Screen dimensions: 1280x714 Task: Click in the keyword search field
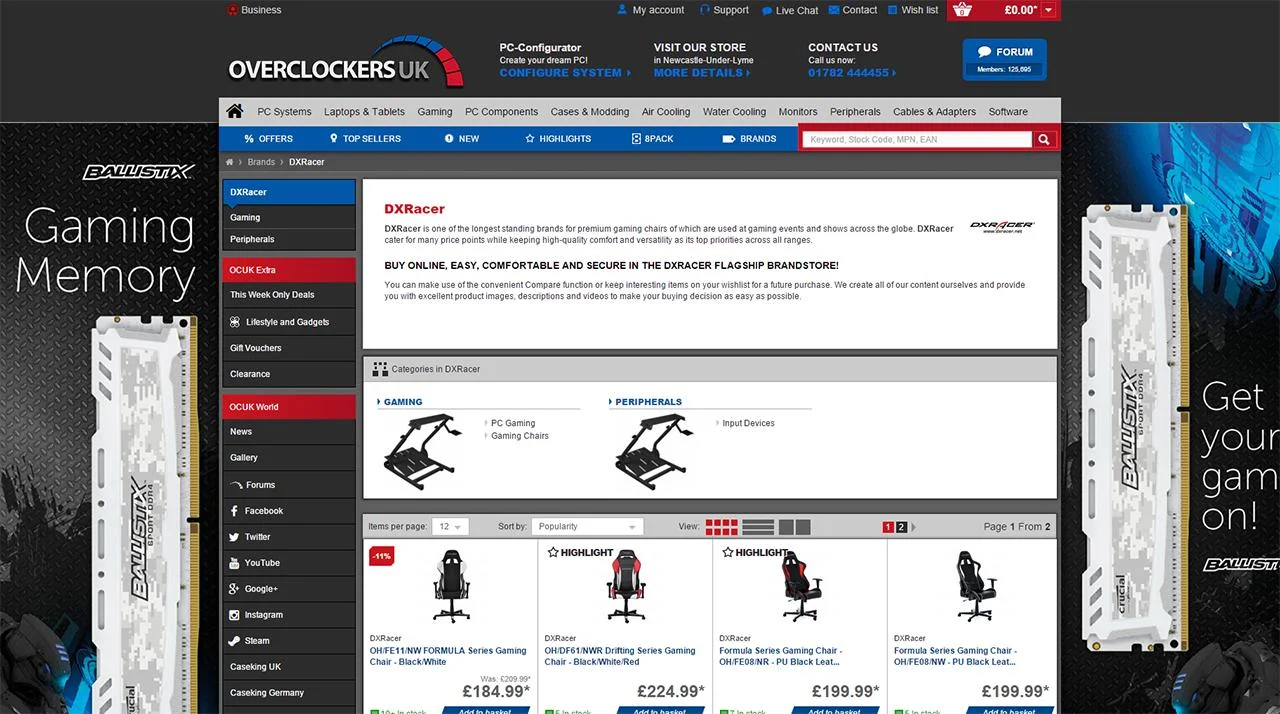pos(918,140)
